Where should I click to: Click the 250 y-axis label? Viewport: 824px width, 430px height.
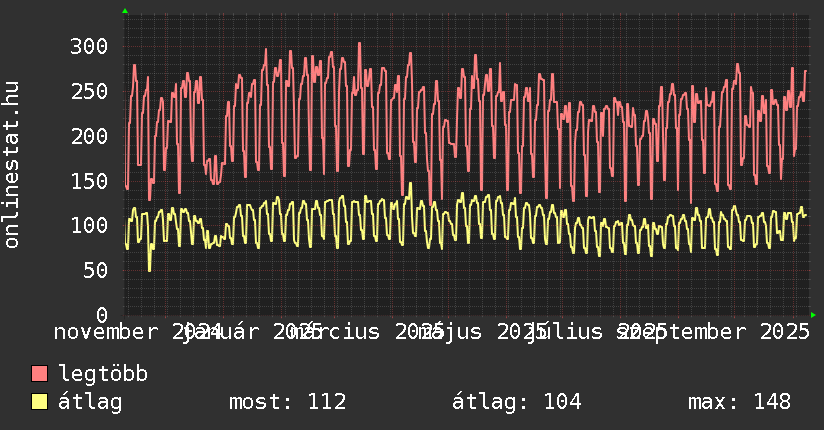tap(90, 91)
